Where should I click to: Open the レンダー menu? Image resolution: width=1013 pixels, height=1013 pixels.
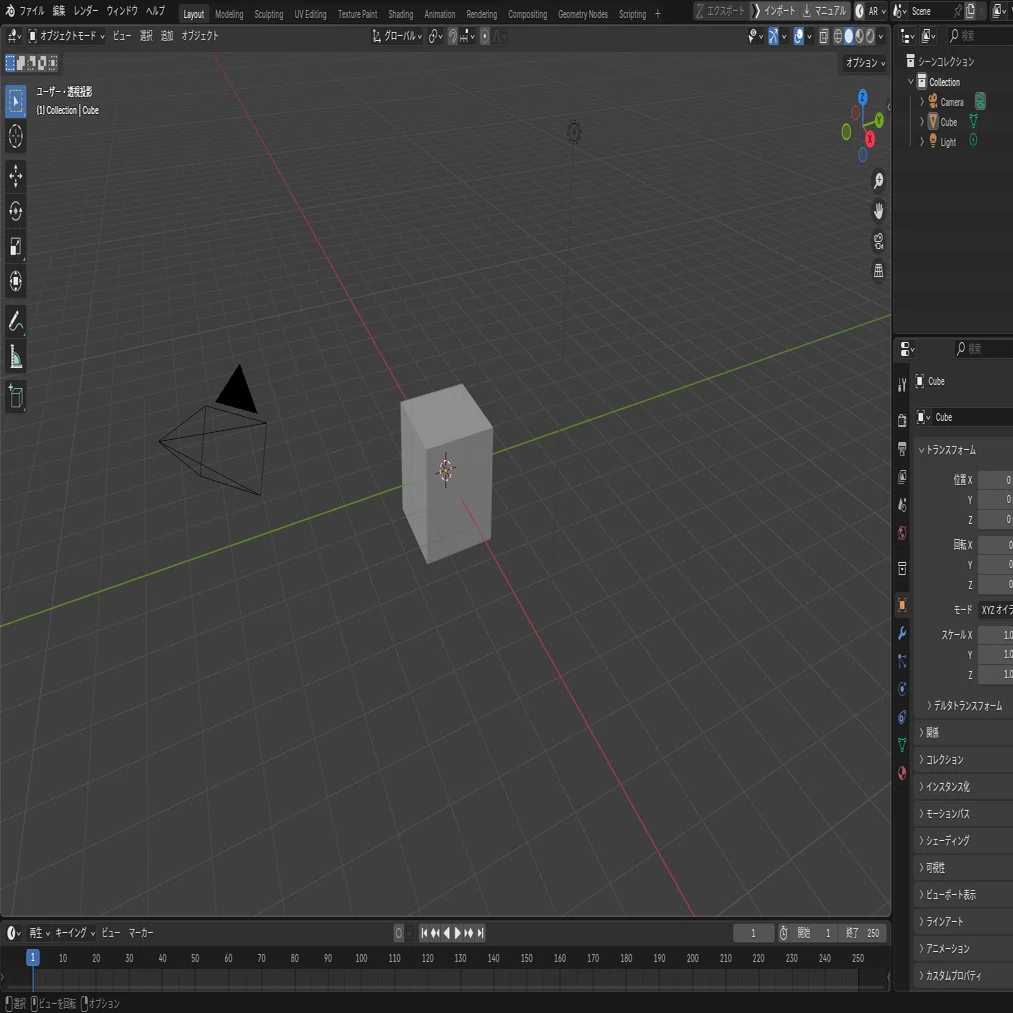pyautogui.click(x=86, y=11)
